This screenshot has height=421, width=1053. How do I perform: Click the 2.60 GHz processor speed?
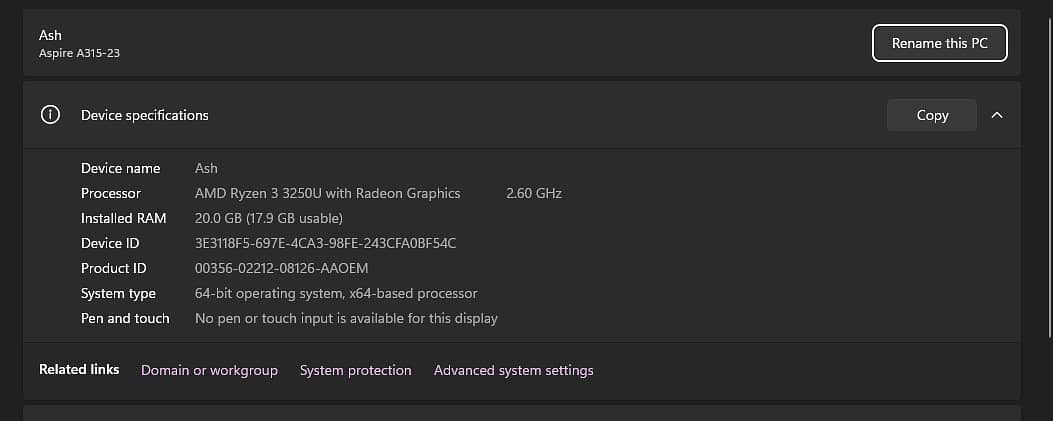(534, 193)
